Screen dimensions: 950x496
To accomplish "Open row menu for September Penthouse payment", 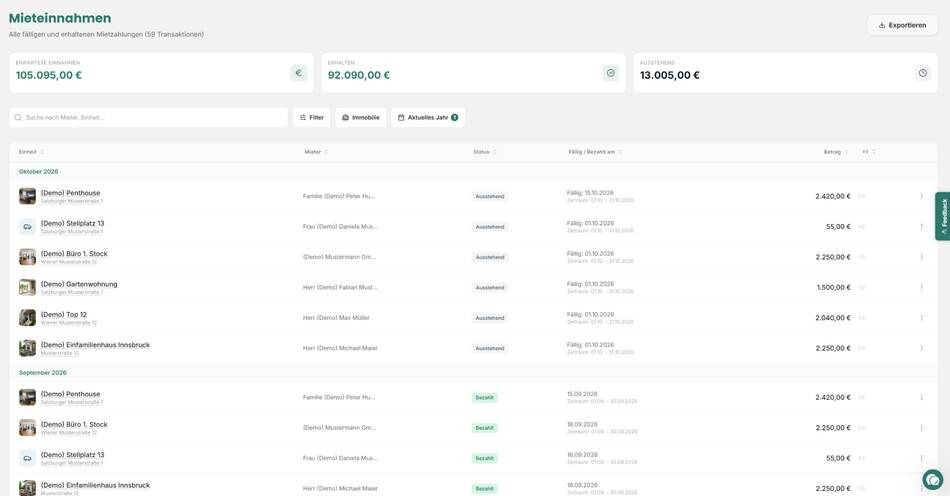I will [x=922, y=397].
